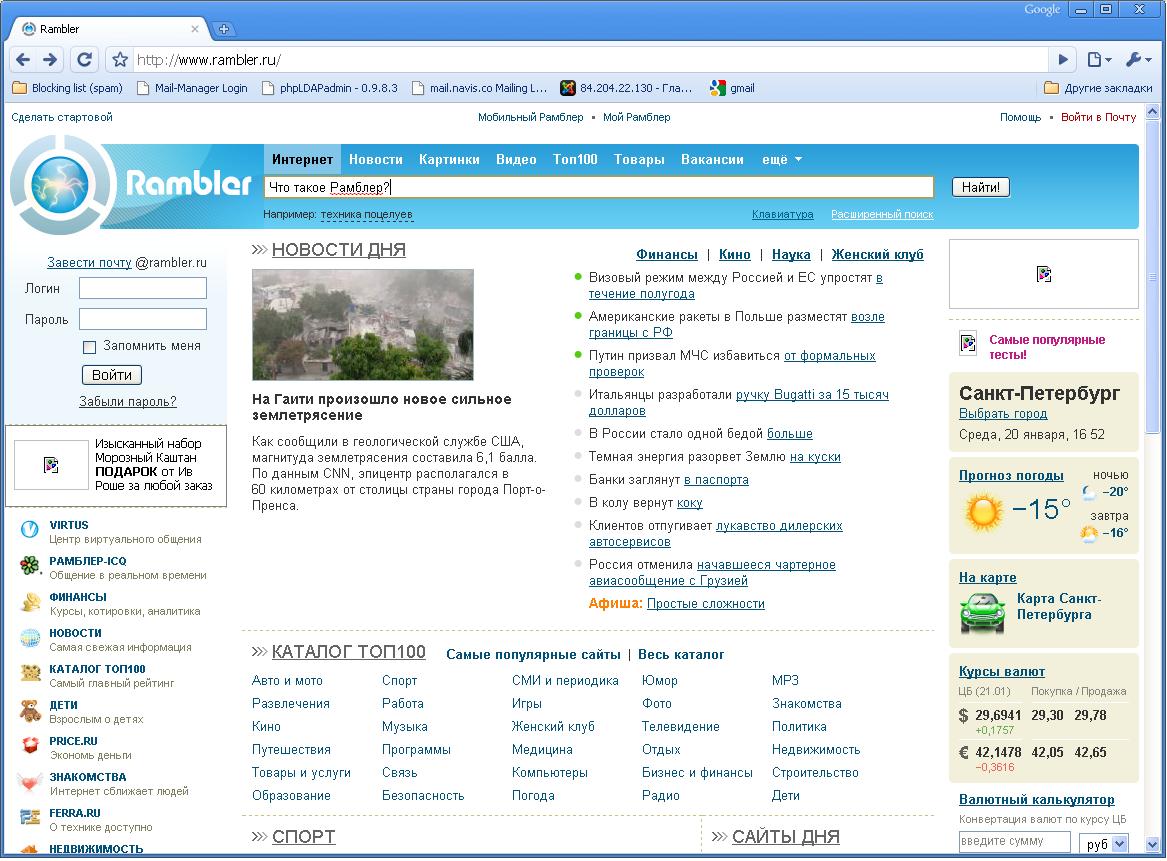Open the Haiti earthquake news photo

click(x=362, y=324)
